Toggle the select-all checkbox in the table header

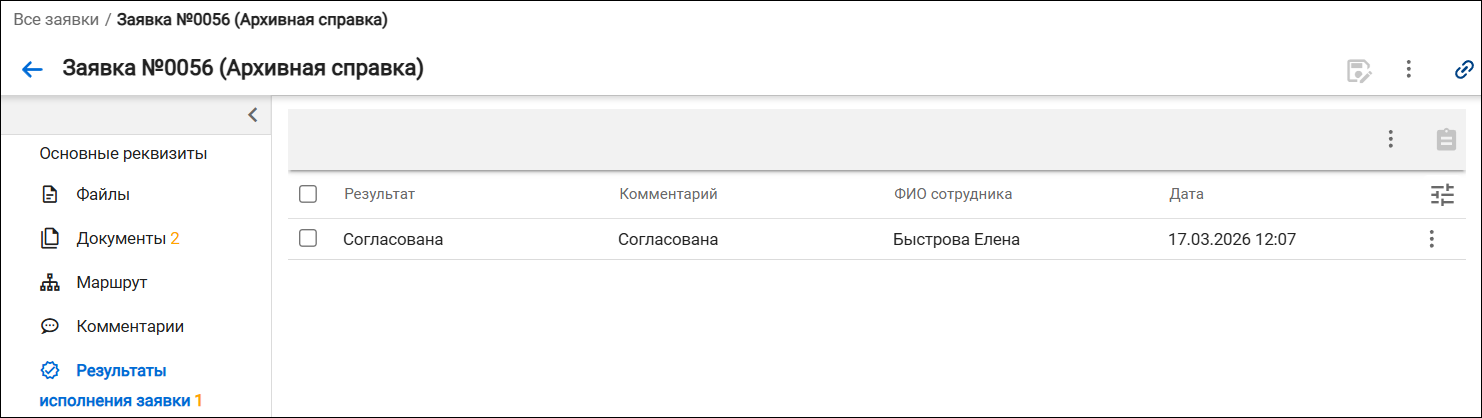coord(308,194)
